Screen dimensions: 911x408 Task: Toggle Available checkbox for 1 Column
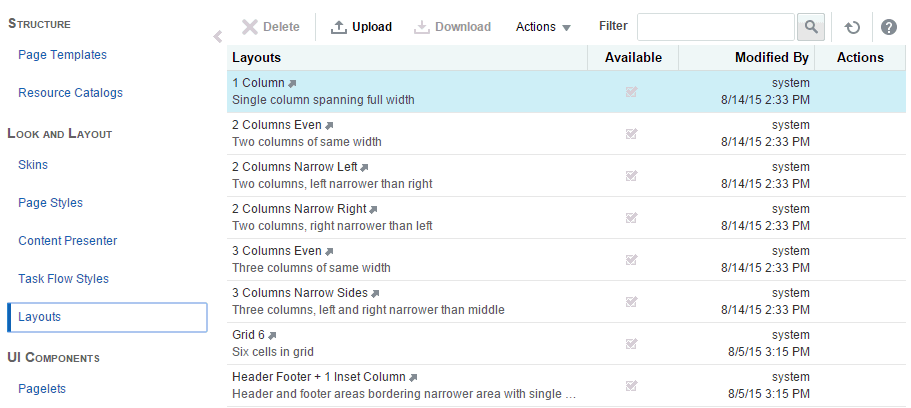pos(632,92)
